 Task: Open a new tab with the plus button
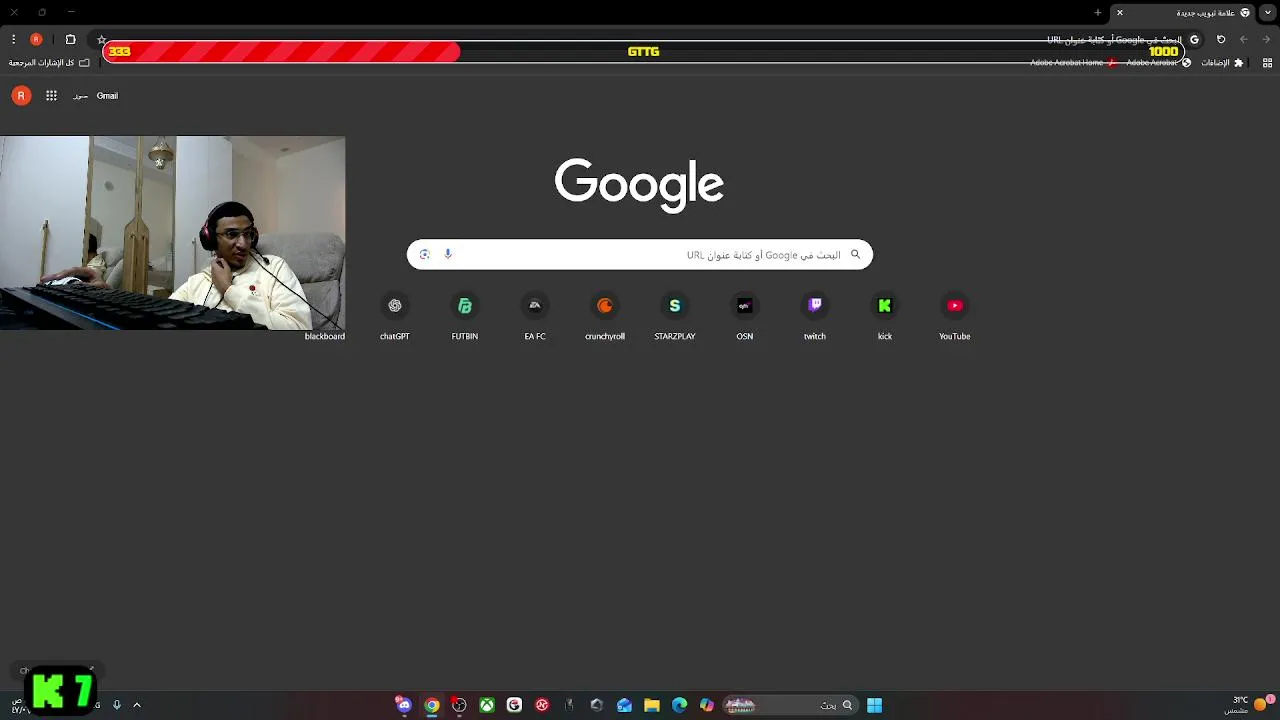[1098, 13]
